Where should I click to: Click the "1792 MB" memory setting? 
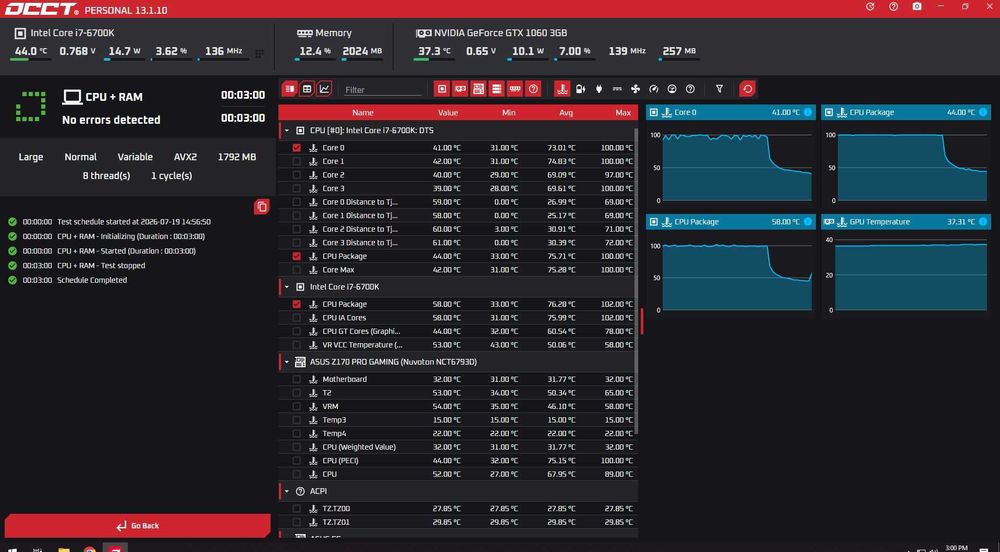pos(237,157)
